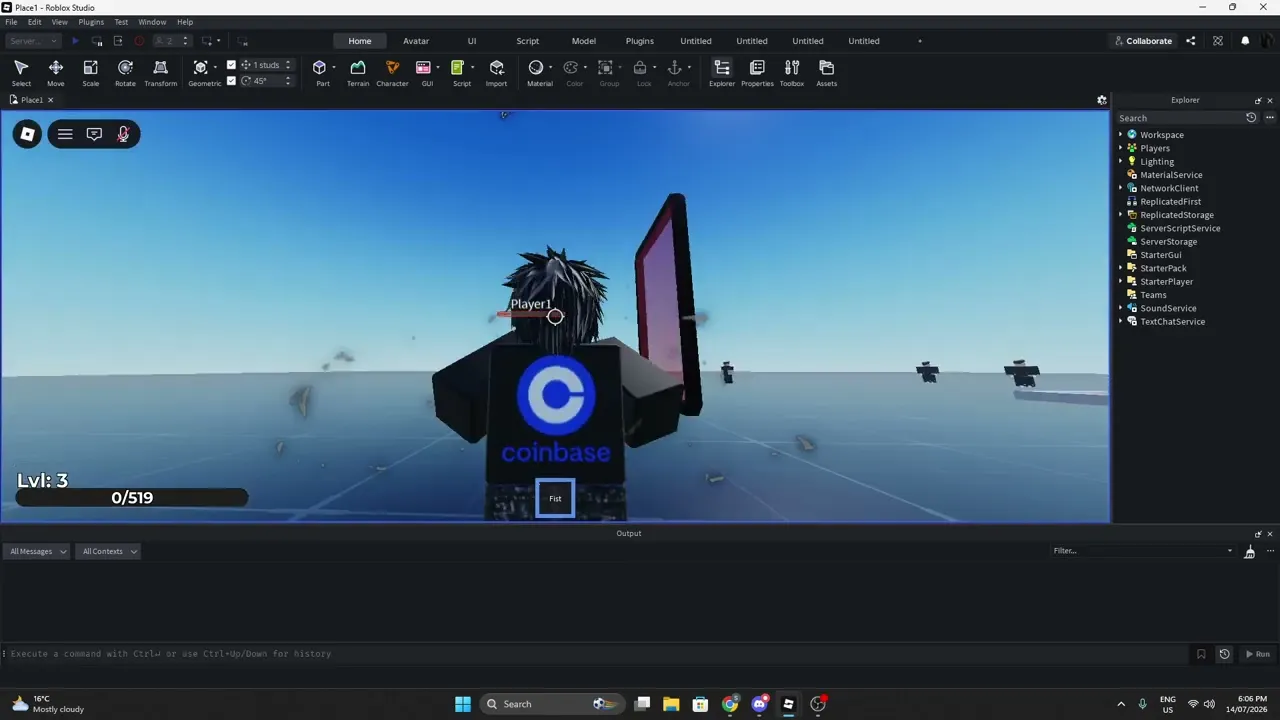Click the share icon near Collaborate
The height and width of the screenshot is (720, 1280).
(1190, 41)
